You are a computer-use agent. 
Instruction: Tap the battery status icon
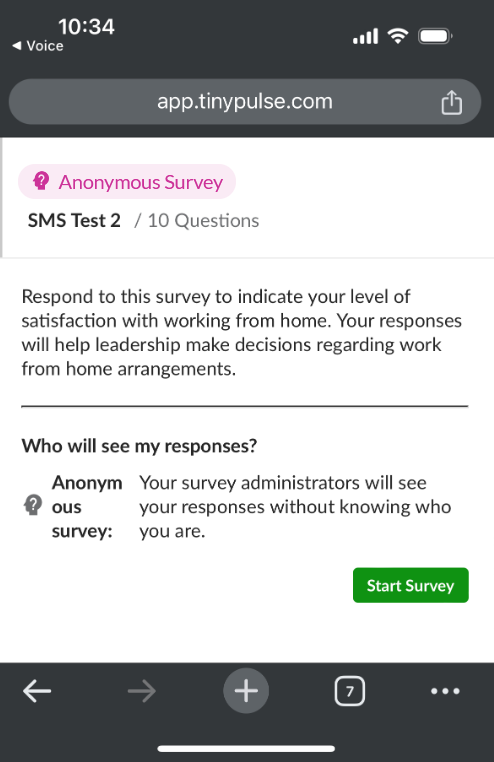(x=435, y=36)
